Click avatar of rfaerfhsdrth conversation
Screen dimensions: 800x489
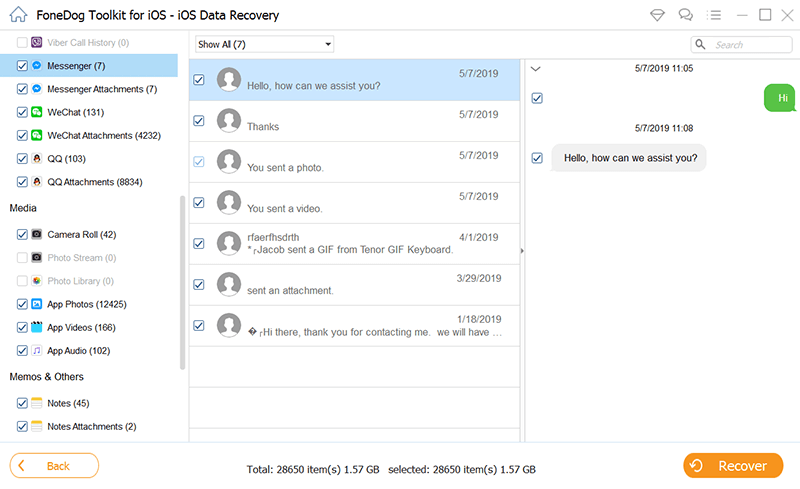coord(229,243)
